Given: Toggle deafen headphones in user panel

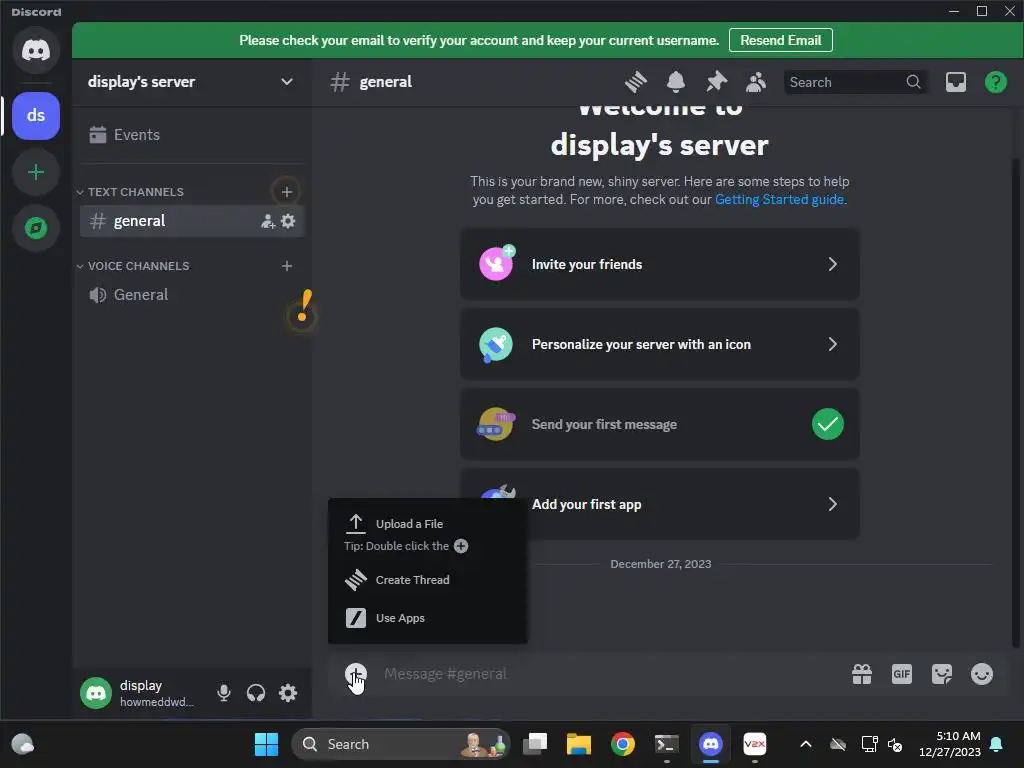Looking at the screenshot, I should pyautogui.click(x=256, y=693).
